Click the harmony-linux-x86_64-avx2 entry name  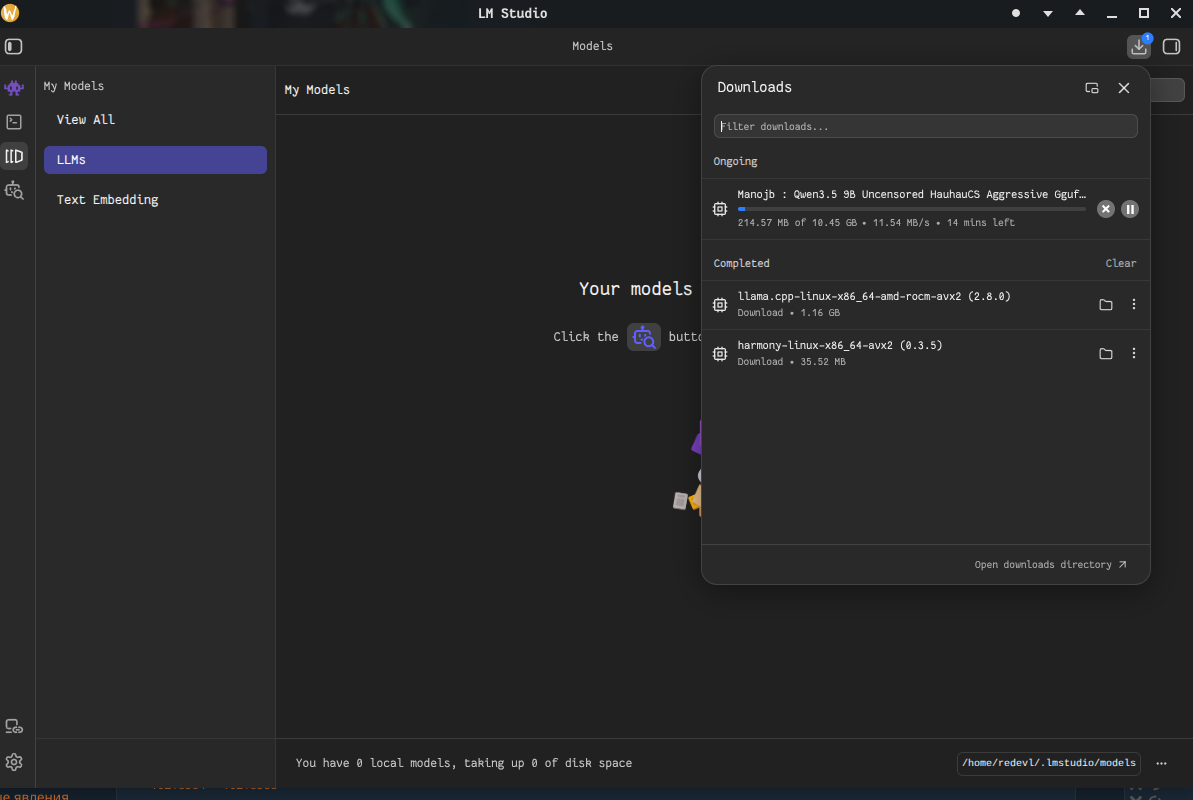pos(839,346)
